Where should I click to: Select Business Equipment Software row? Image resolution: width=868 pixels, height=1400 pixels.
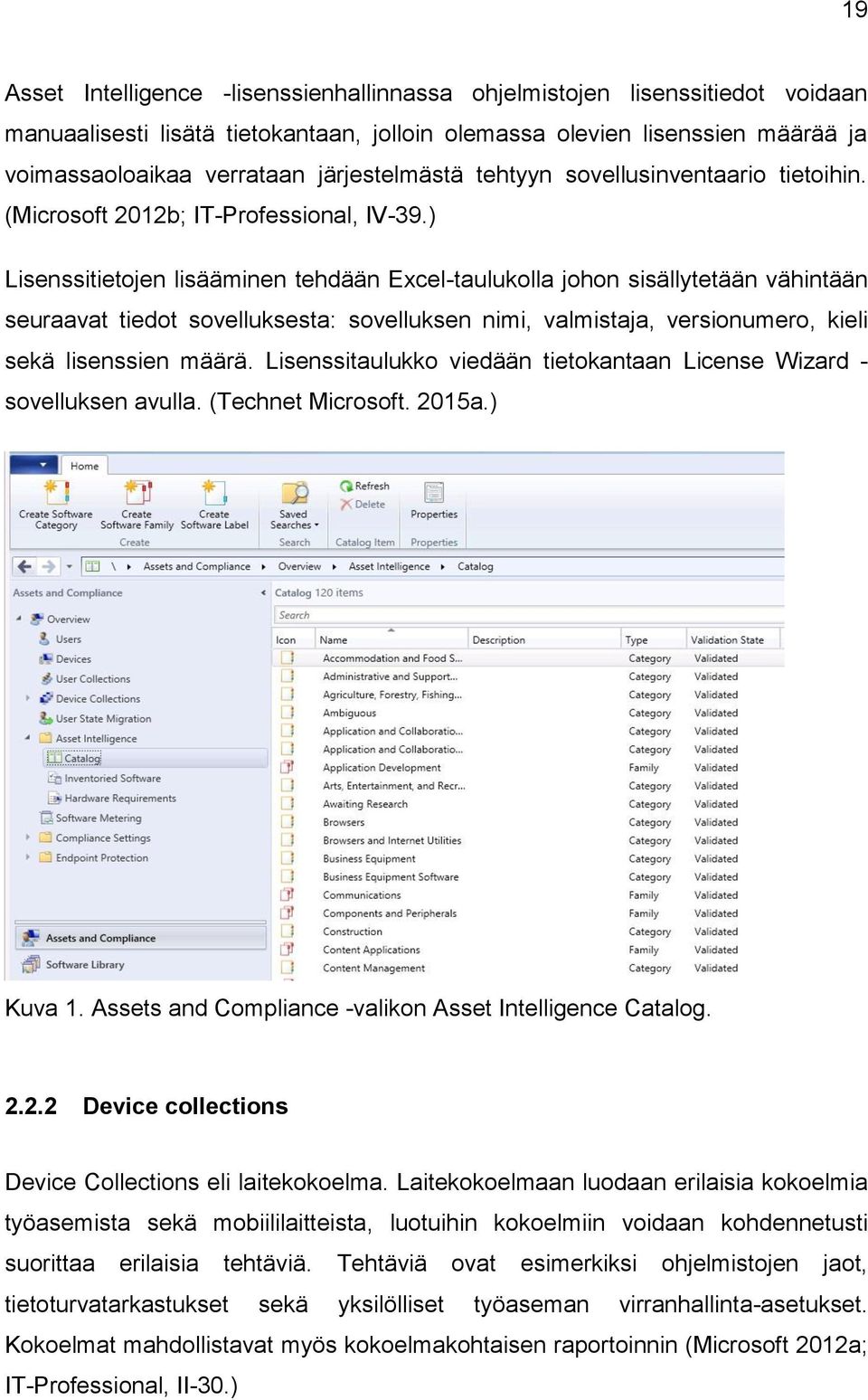click(528, 877)
